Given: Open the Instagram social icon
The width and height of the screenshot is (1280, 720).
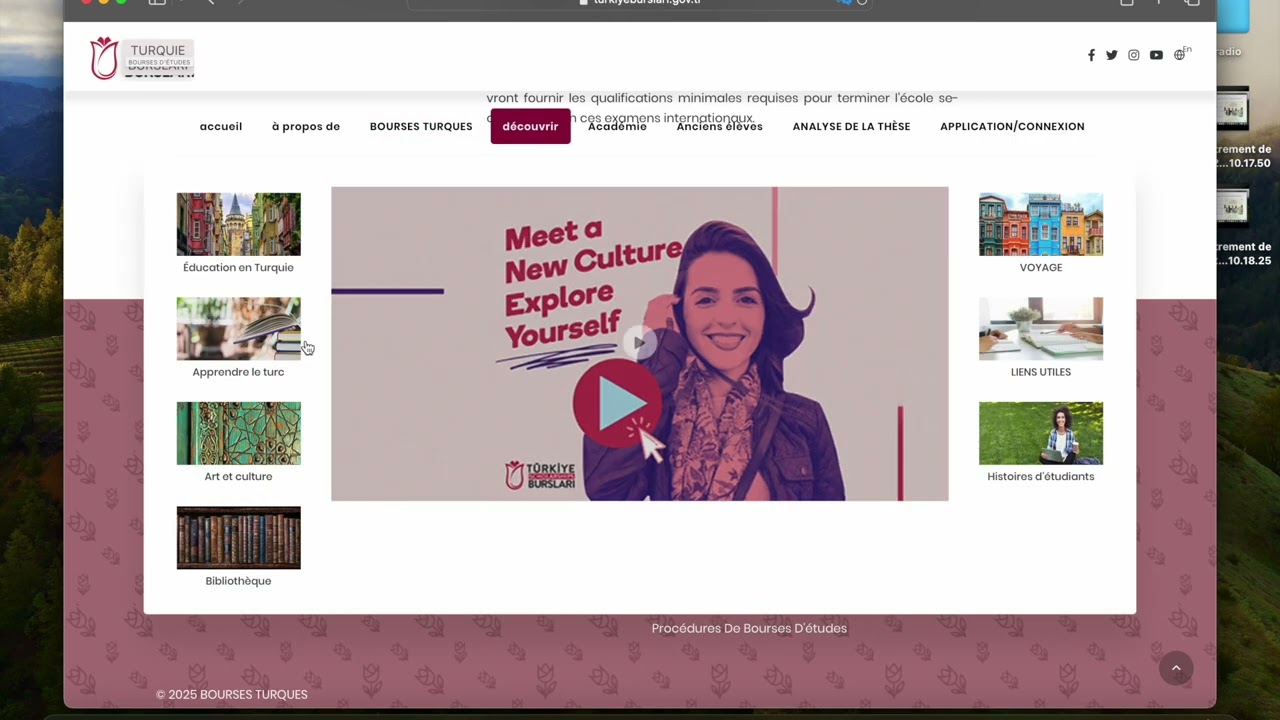Looking at the screenshot, I should coord(1133,55).
